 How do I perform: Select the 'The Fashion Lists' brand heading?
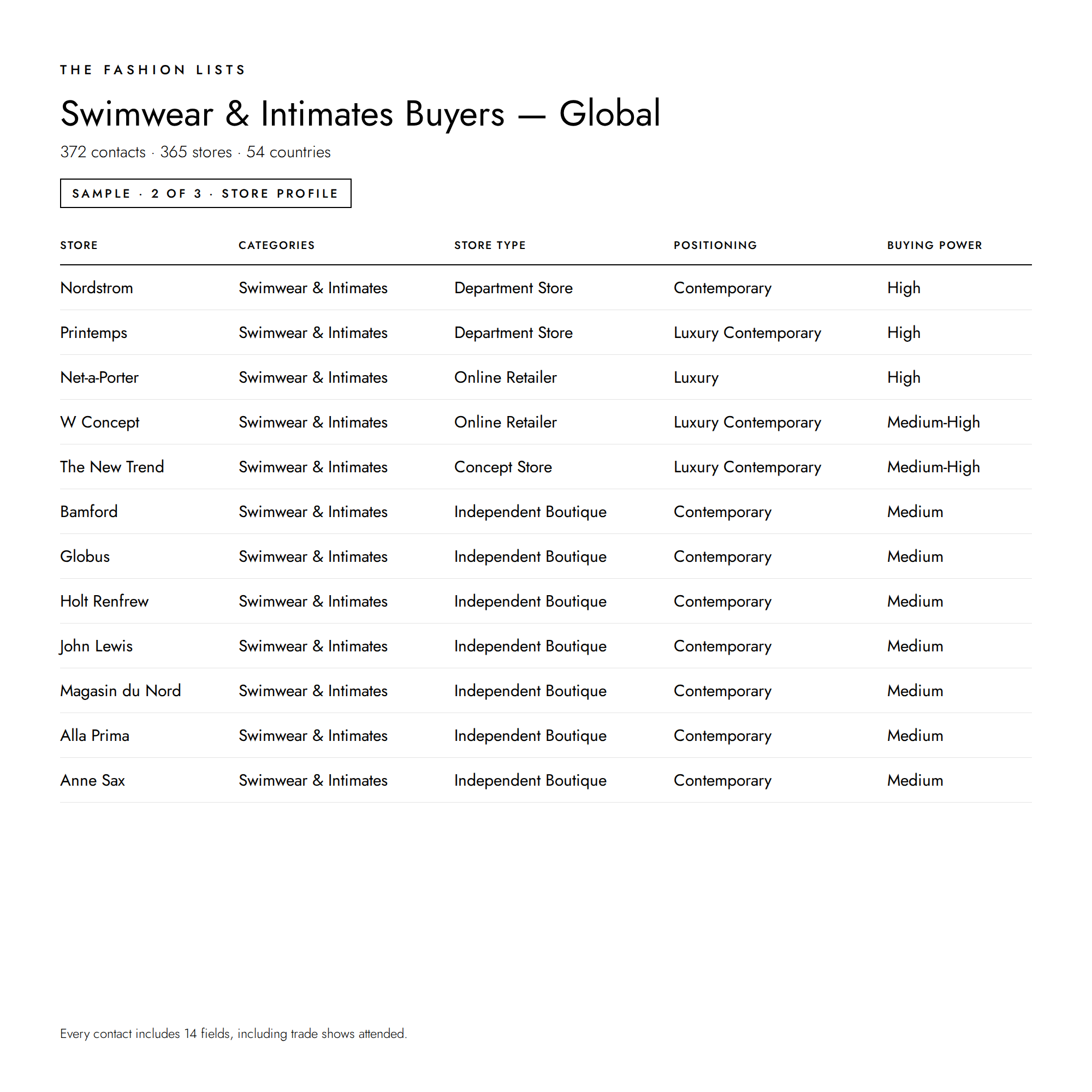coord(153,69)
